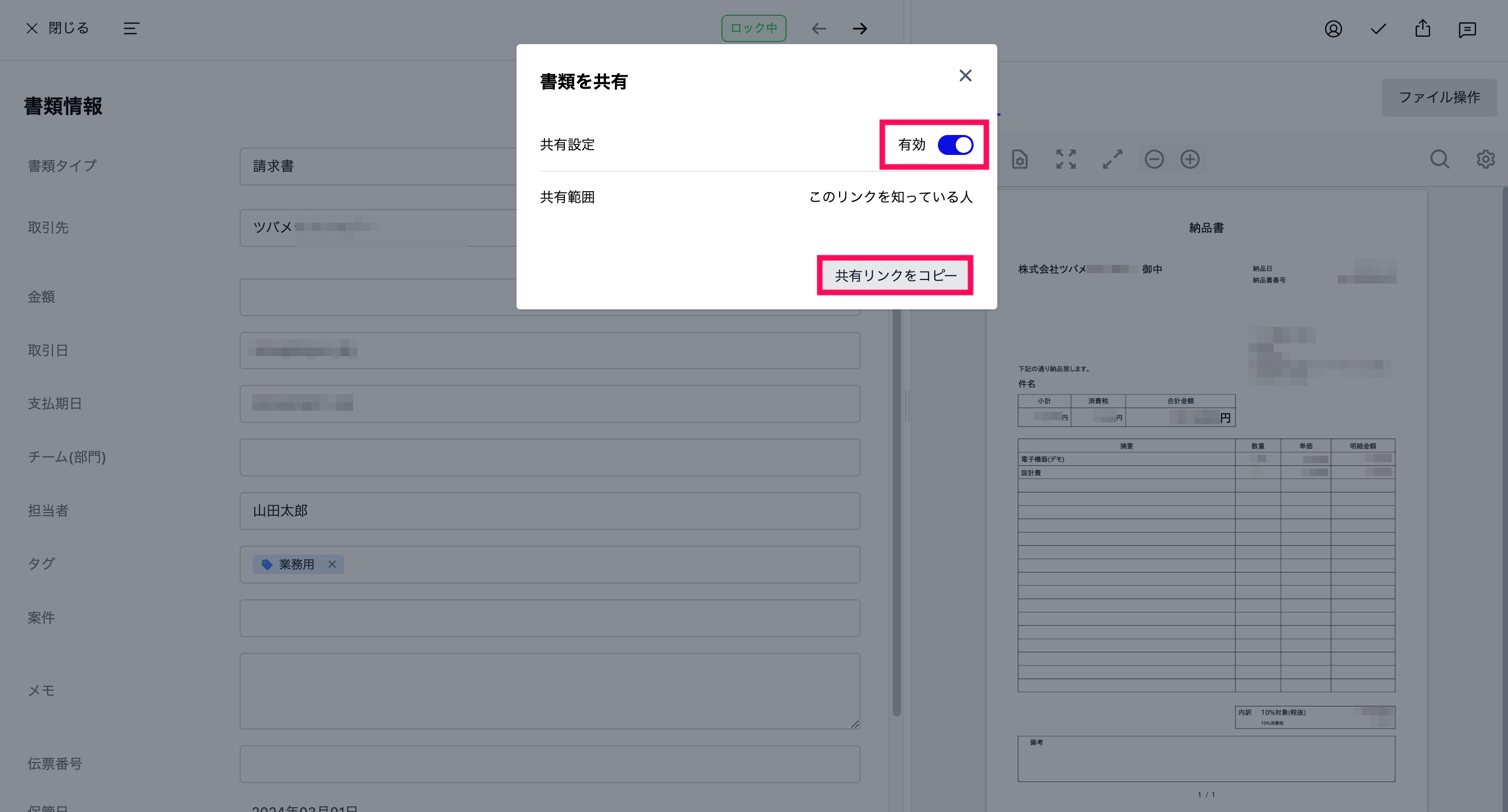
Task: Click the expand diagonal arrows icon
Action: click(x=1112, y=159)
